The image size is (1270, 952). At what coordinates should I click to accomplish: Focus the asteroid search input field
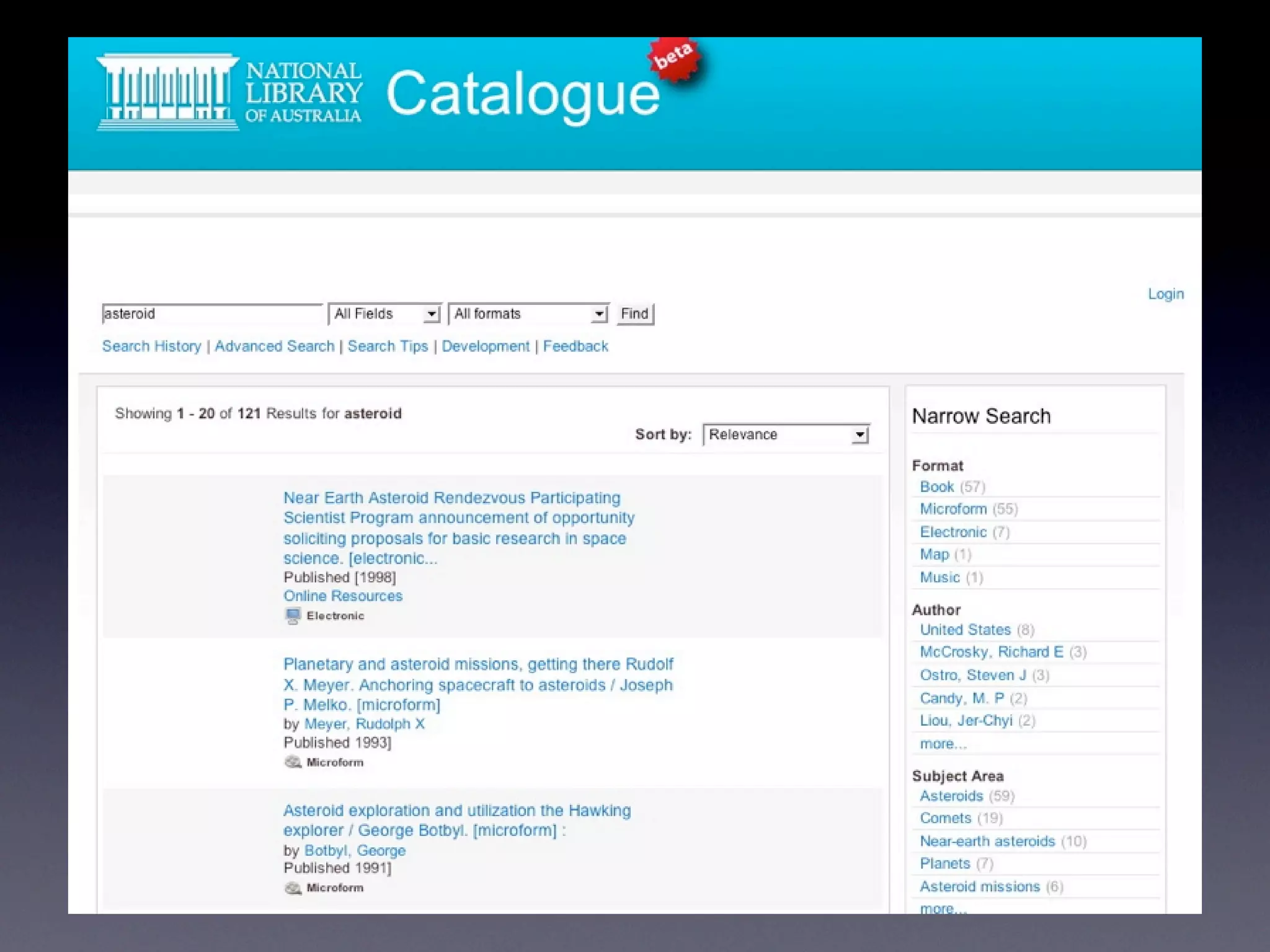point(212,314)
